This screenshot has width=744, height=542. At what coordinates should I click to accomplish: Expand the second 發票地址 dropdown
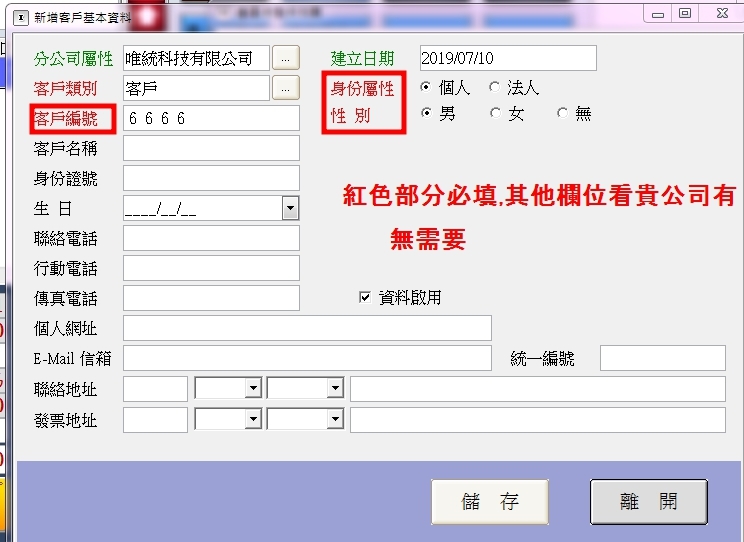(334, 420)
